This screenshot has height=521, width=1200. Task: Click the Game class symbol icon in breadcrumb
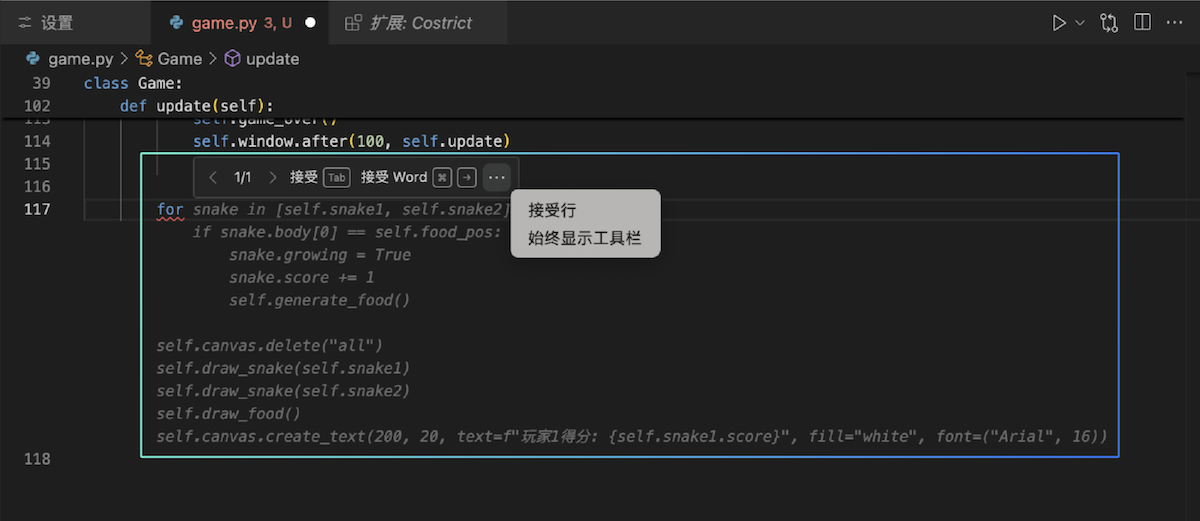144,59
